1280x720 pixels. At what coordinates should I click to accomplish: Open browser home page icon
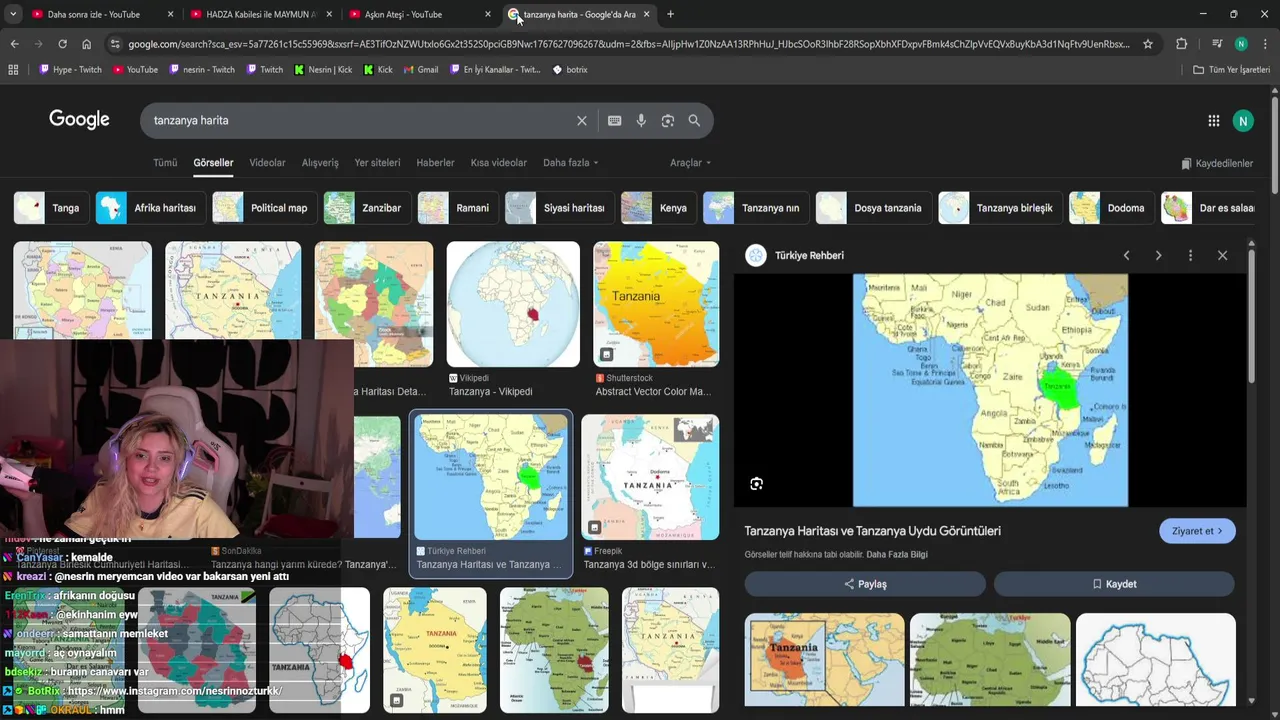coord(86,44)
